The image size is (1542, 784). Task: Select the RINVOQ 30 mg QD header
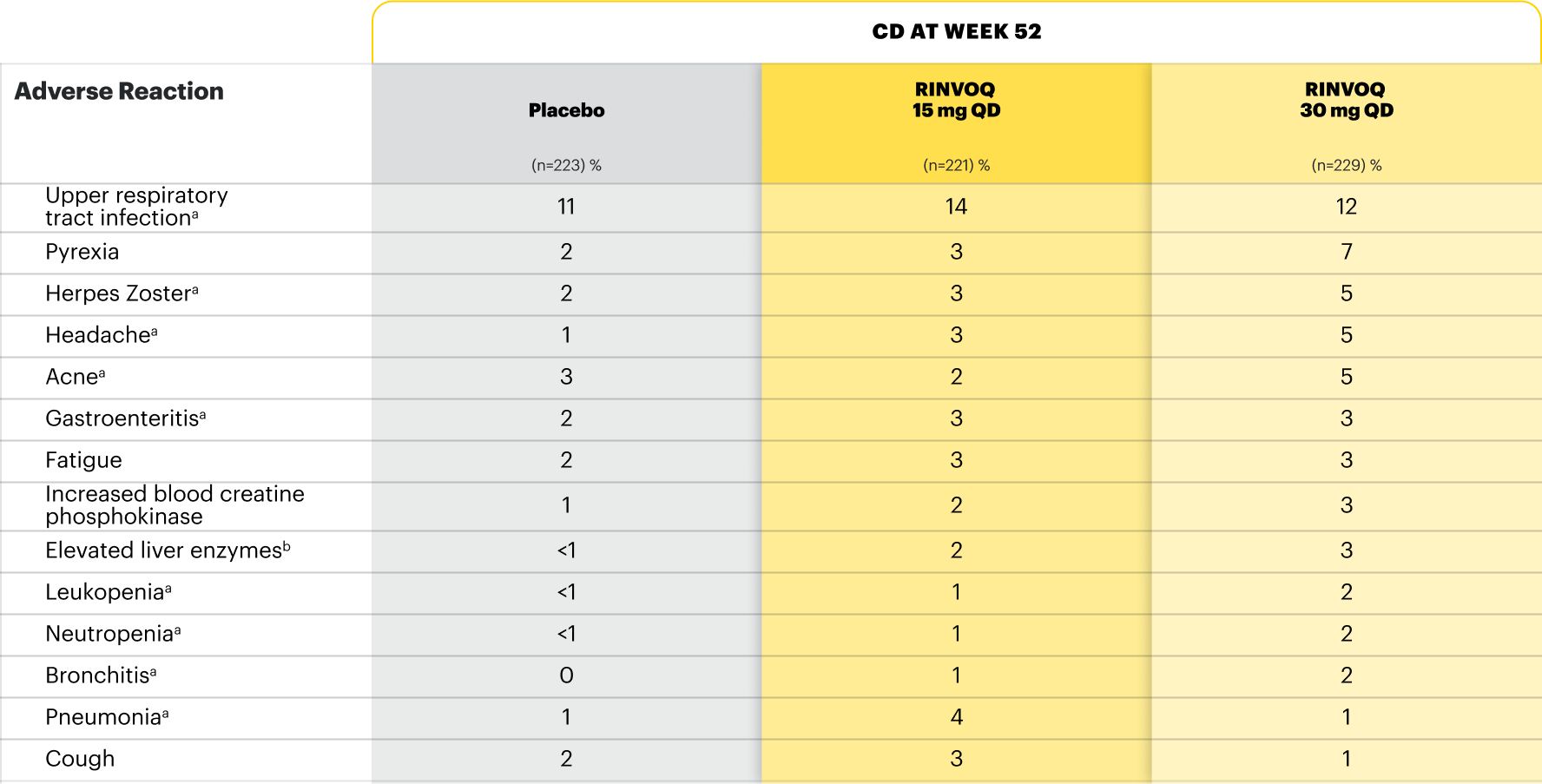click(x=1346, y=100)
